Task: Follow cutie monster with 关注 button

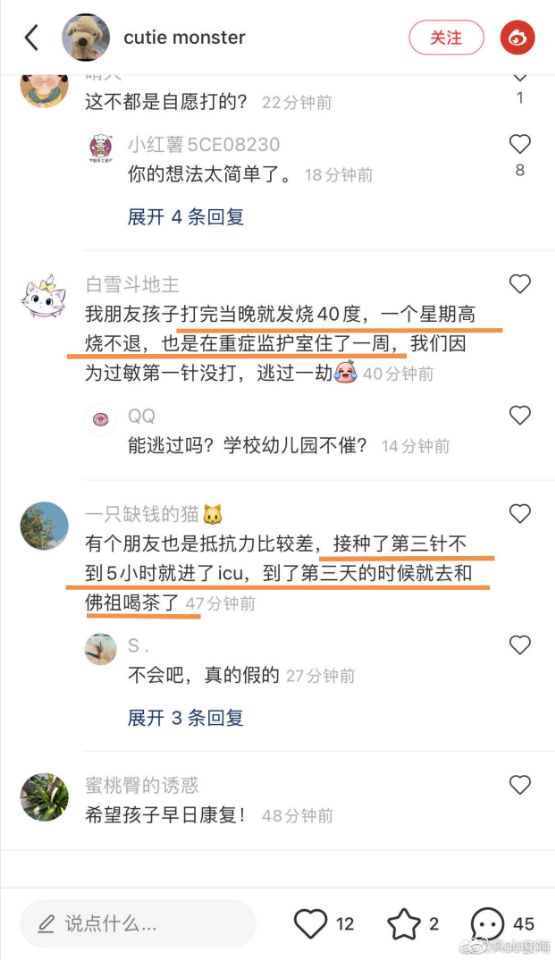Action: click(x=446, y=37)
